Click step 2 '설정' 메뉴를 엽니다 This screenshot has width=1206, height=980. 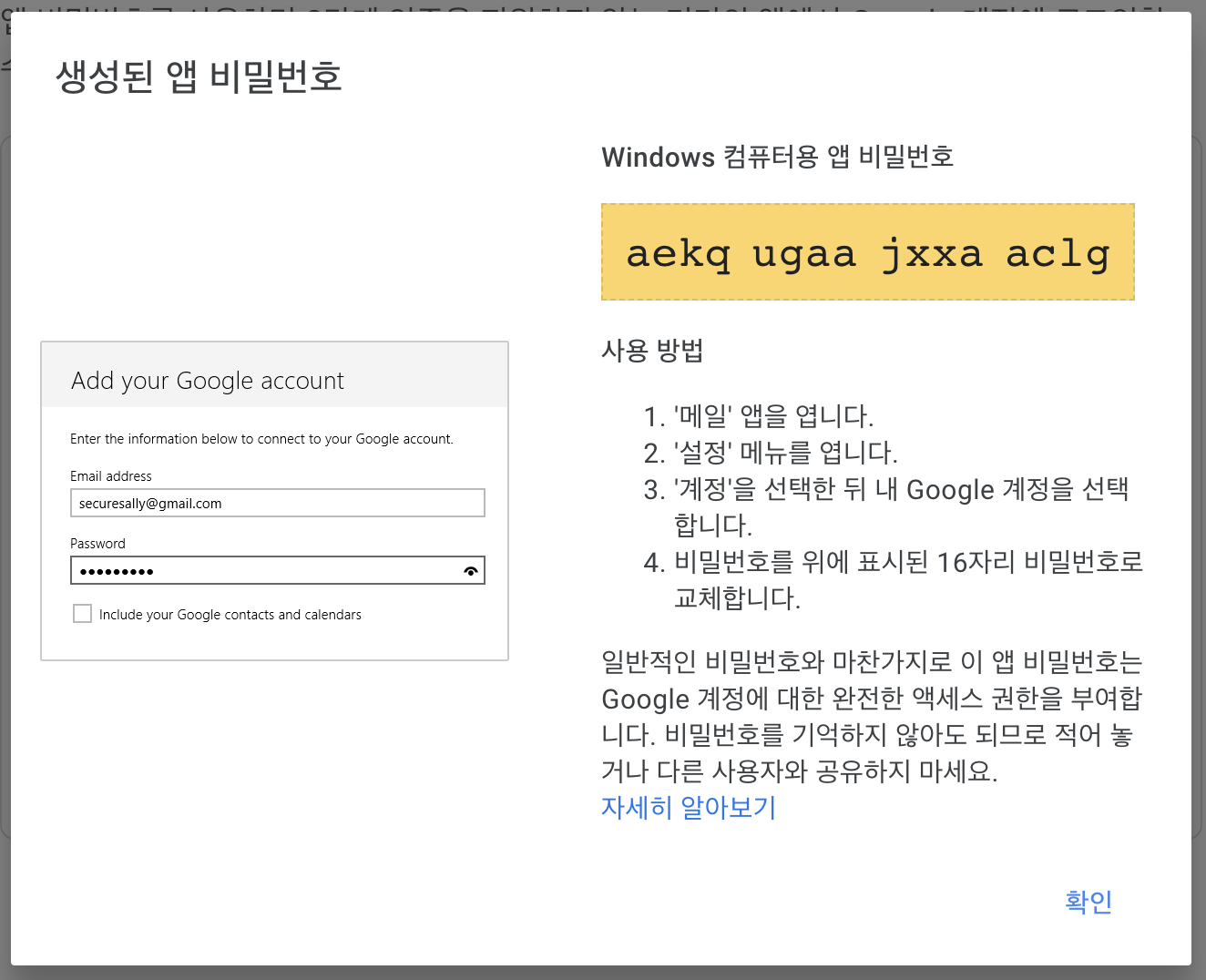785,453
